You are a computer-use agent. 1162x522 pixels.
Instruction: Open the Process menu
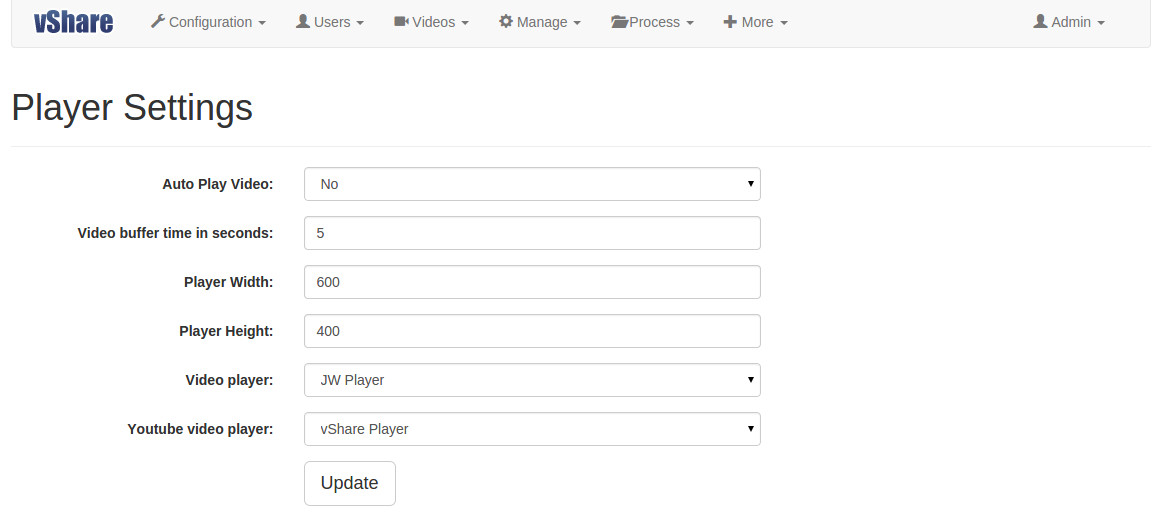click(652, 22)
